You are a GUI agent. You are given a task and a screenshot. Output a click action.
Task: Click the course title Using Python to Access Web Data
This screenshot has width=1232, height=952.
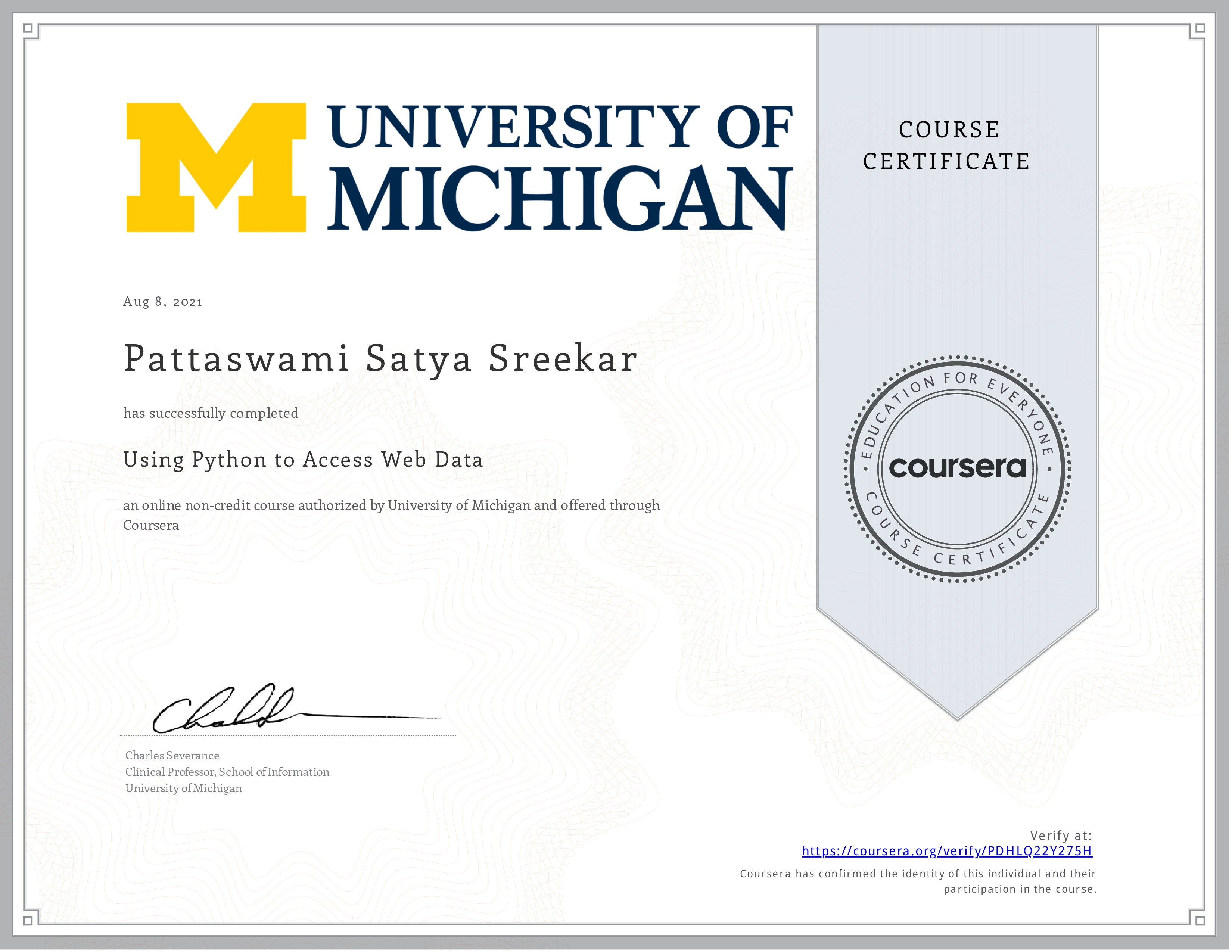[303, 460]
